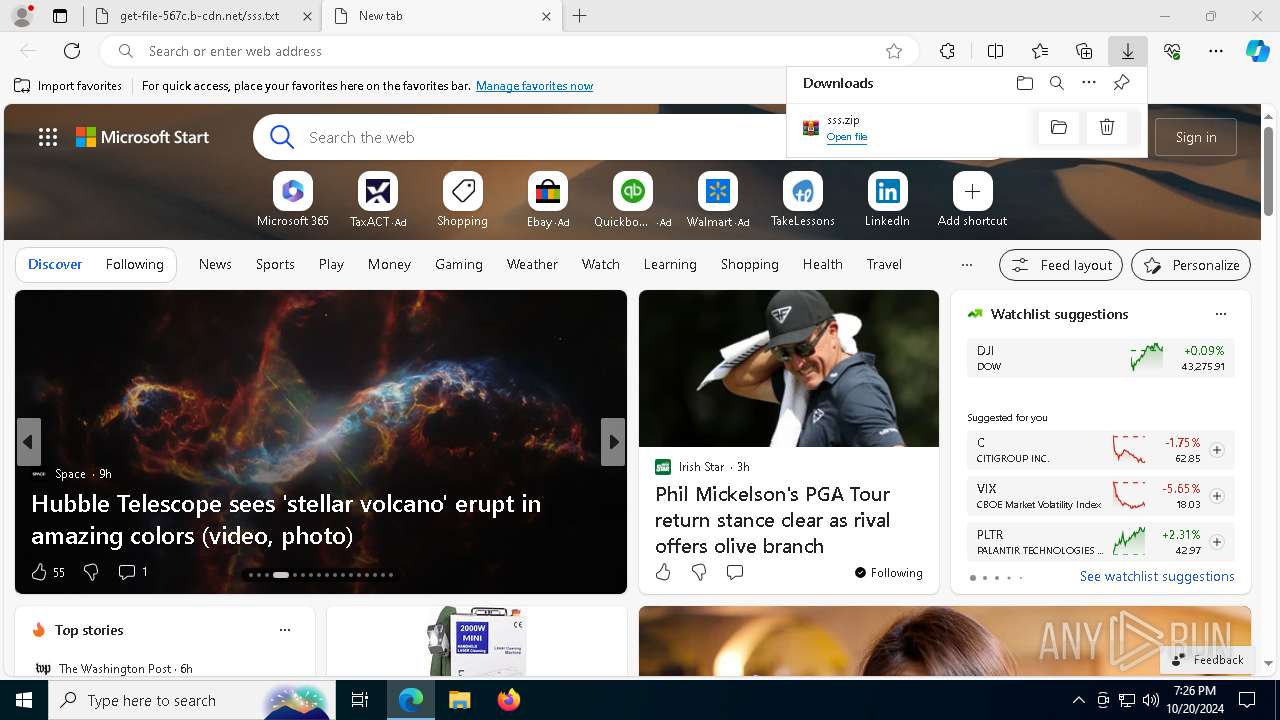This screenshot has width=1280, height=720.
Task: Open the Gaming feed tab
Action: click(459, 264)
